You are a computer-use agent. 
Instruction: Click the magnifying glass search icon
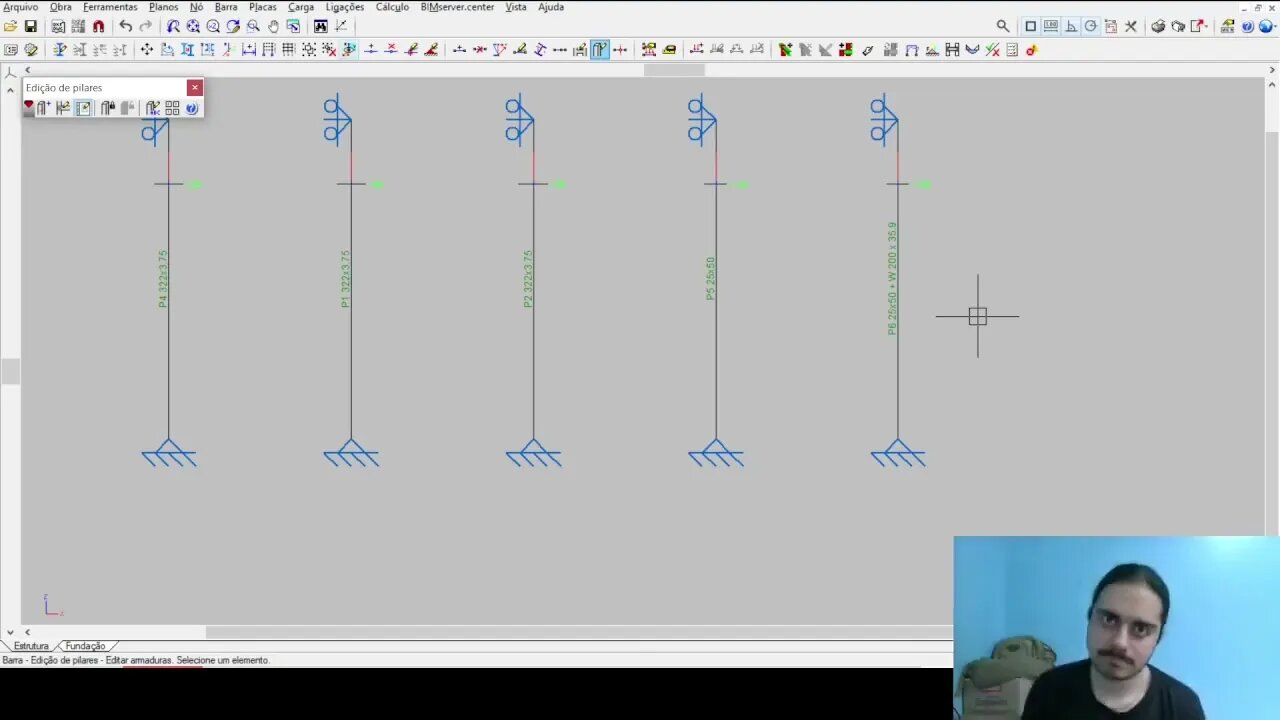click(1003, 27)
